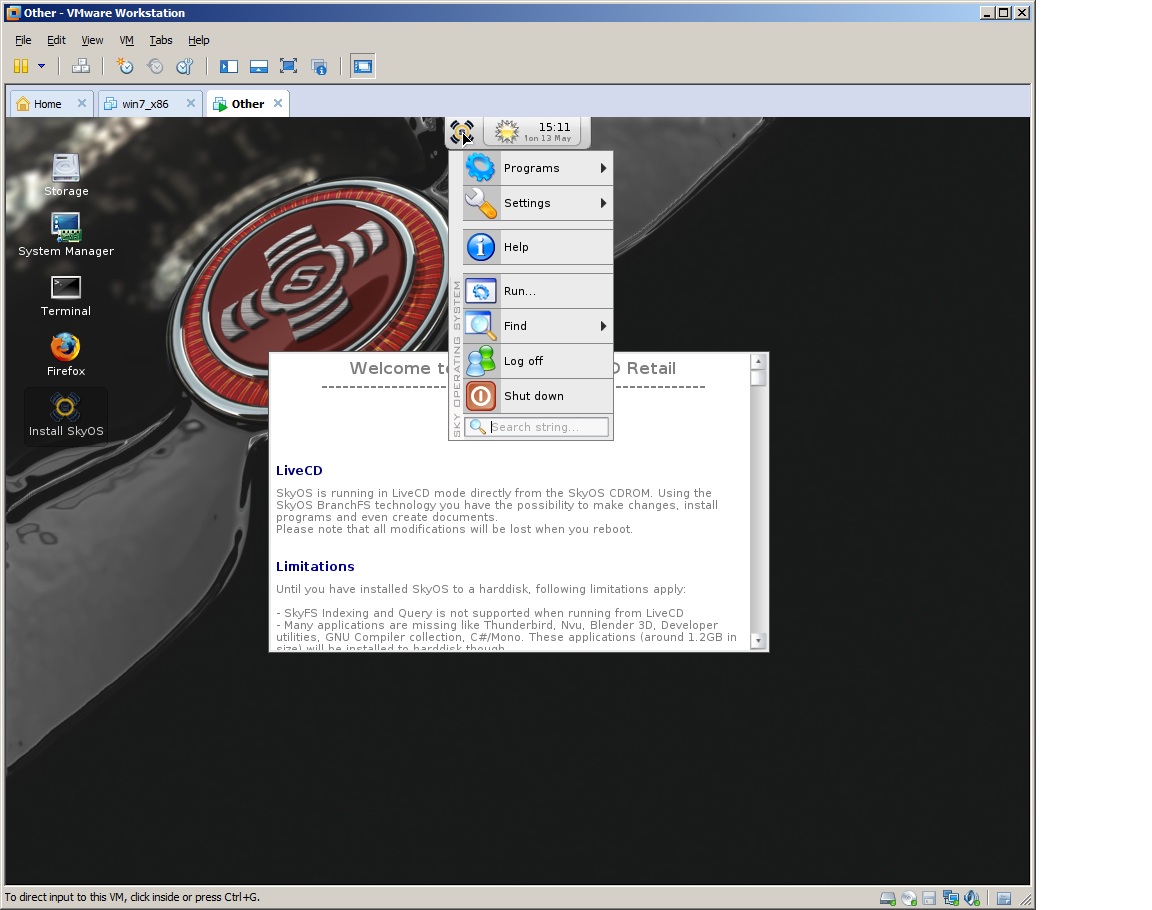The width and height of the screenshot is (1152, 910).
Task: Open the power options dropdown arrow
Action: 41,66
